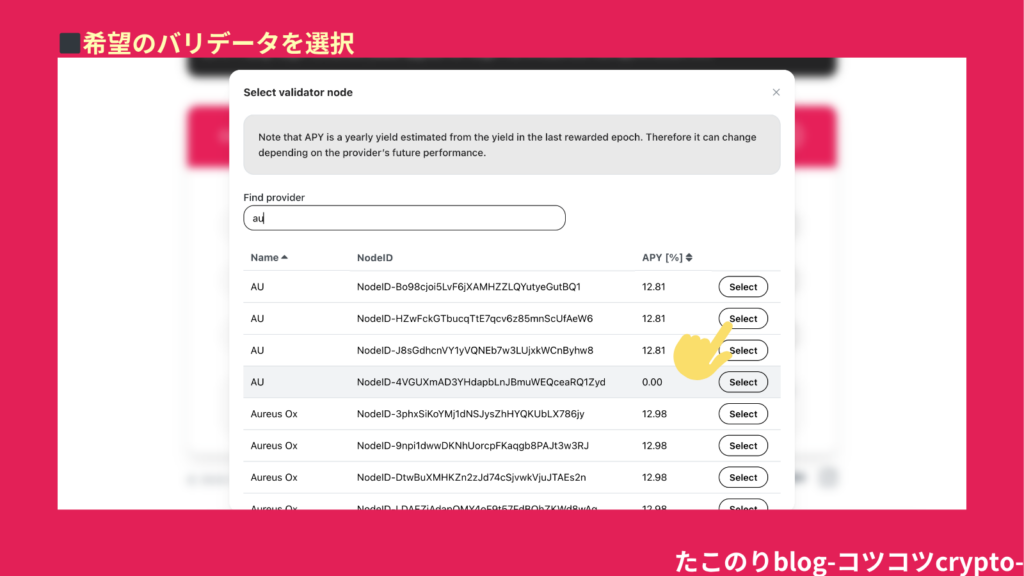Click NodeID-3phxSiKoYMj1dNSJysZhHYQKUbLX786jy entry

point(470,414)
